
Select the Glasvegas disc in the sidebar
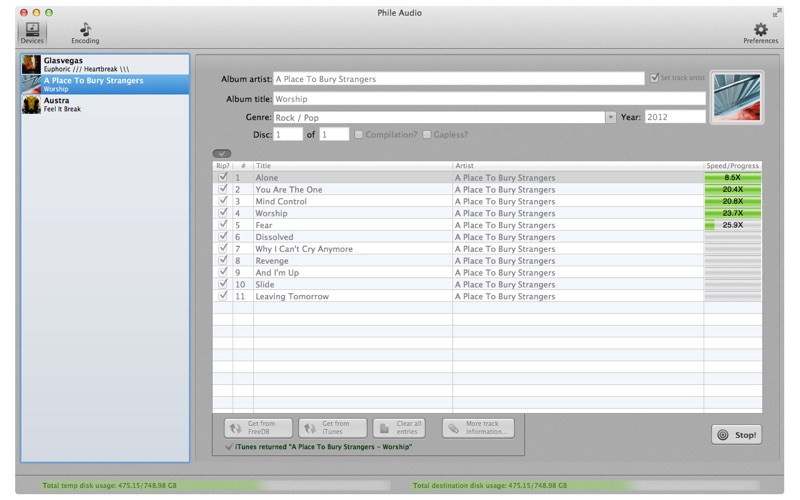click(x=105, y=64)
